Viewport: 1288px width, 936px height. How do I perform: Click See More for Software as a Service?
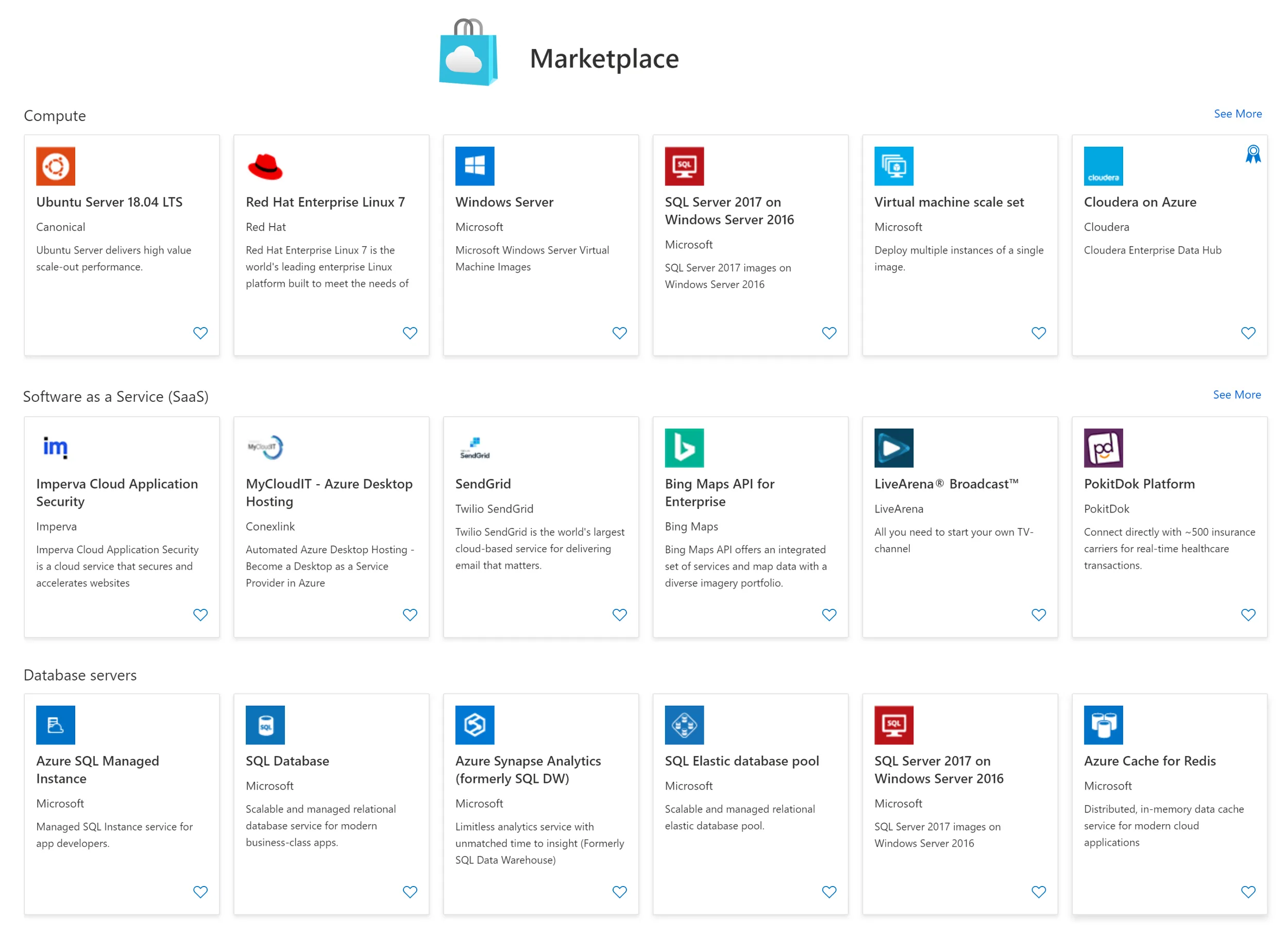tap(1237, 395)
